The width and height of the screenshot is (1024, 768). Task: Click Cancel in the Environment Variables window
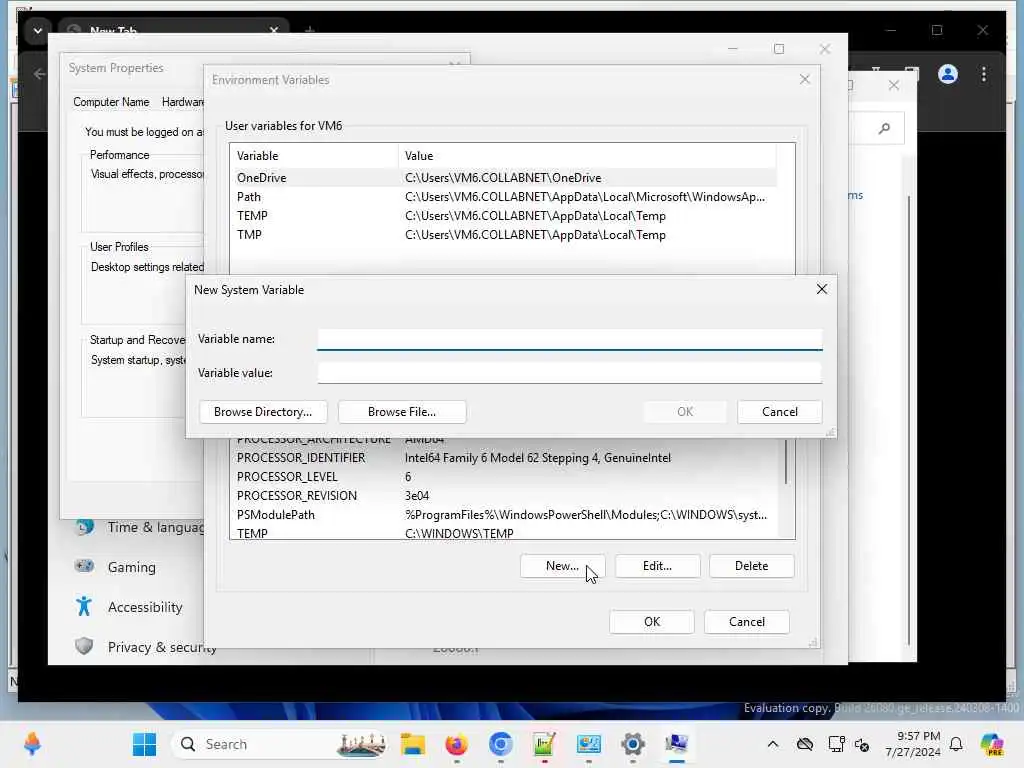coord(746,622)
